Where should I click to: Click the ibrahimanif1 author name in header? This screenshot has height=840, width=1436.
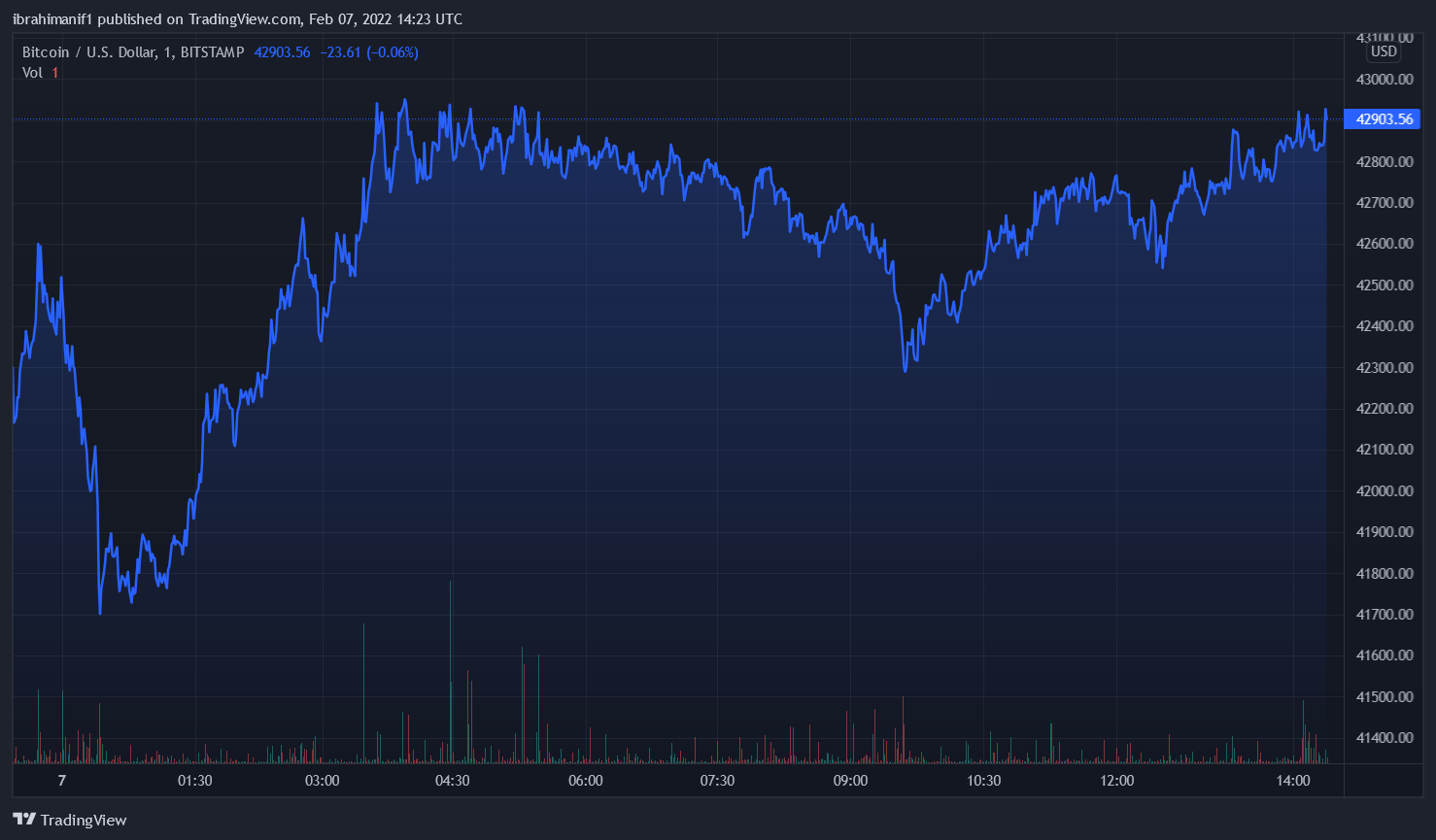coord(52,19)
